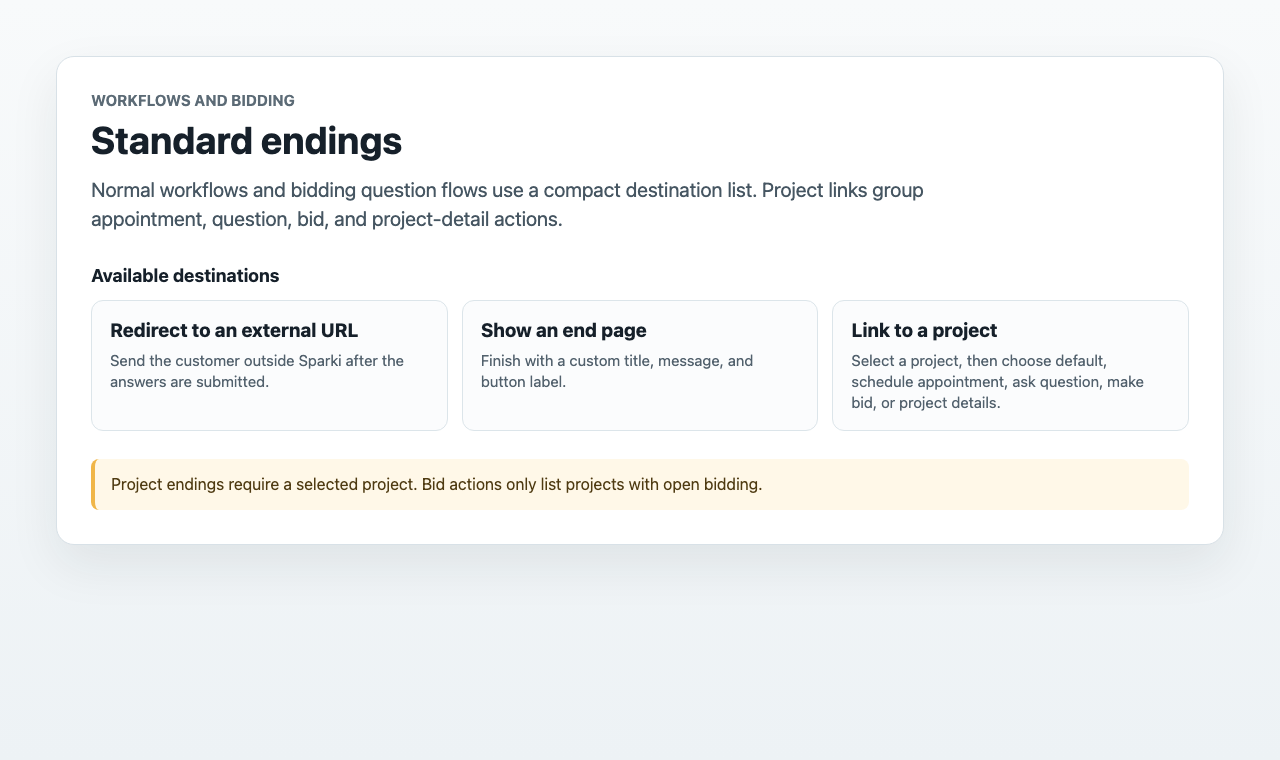
Task: Click the 'Bid actions only list projects' sentence
Action: click(x=592, y=485)
